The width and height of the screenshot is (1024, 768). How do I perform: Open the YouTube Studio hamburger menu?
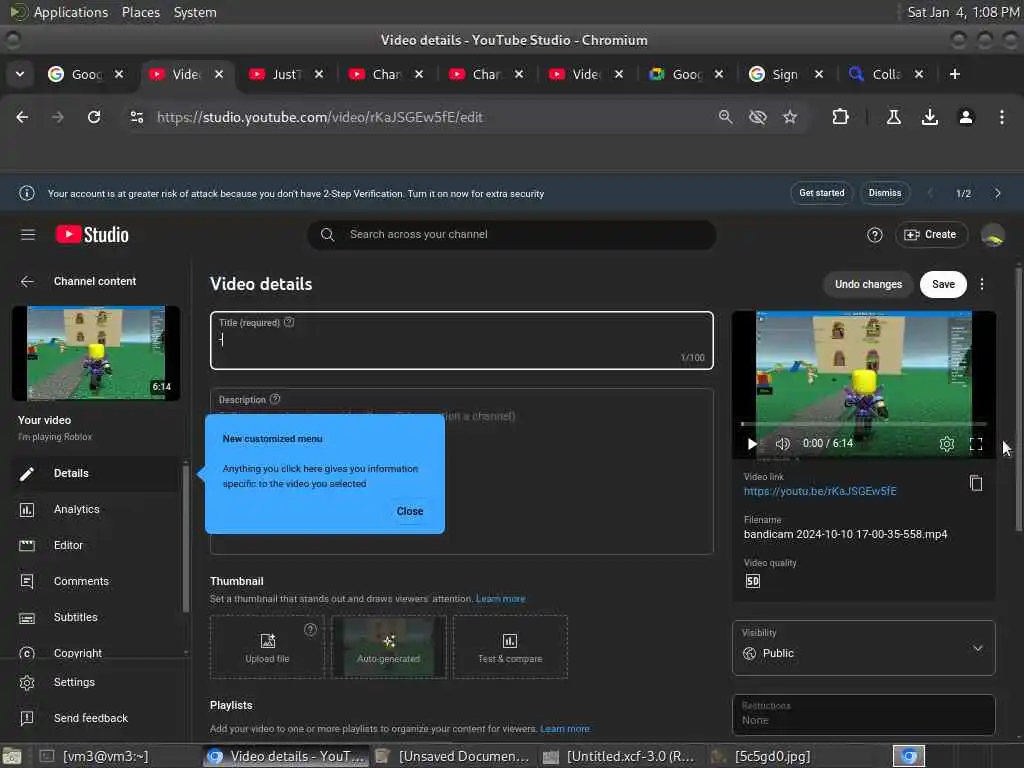[x=27, y=234]
